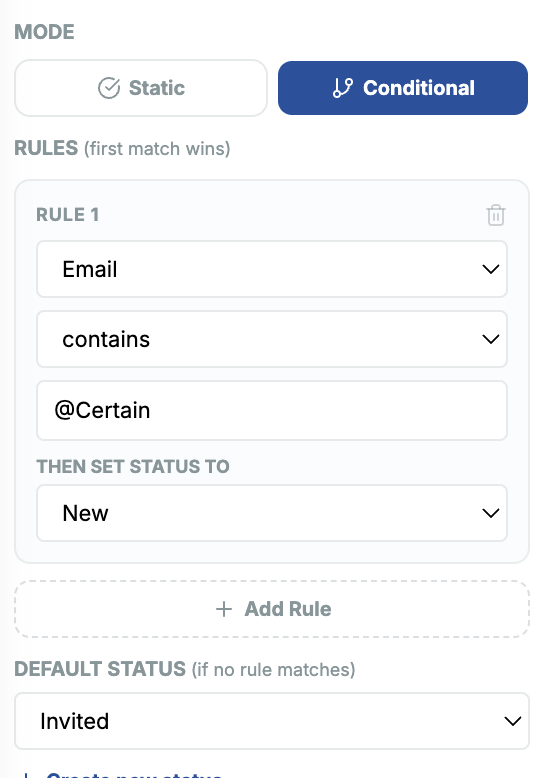The height and width of the screenshot is (778, 548).
Task: Delete Rule 1 with the trash icon
Action: tap(495, 215)
